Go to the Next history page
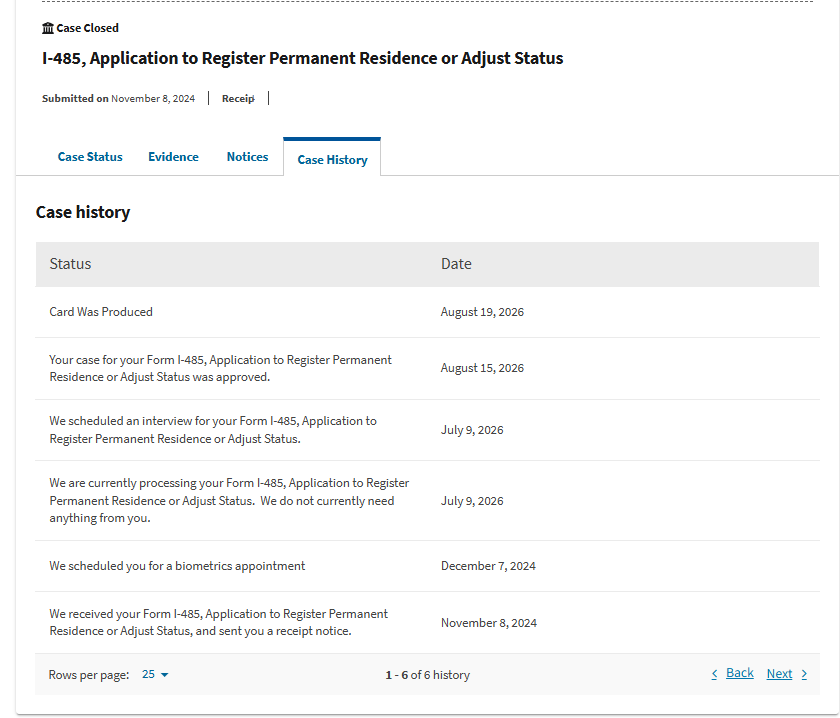Image resolution: width=840 pixels, height=718 pixels. click(779, 674)
